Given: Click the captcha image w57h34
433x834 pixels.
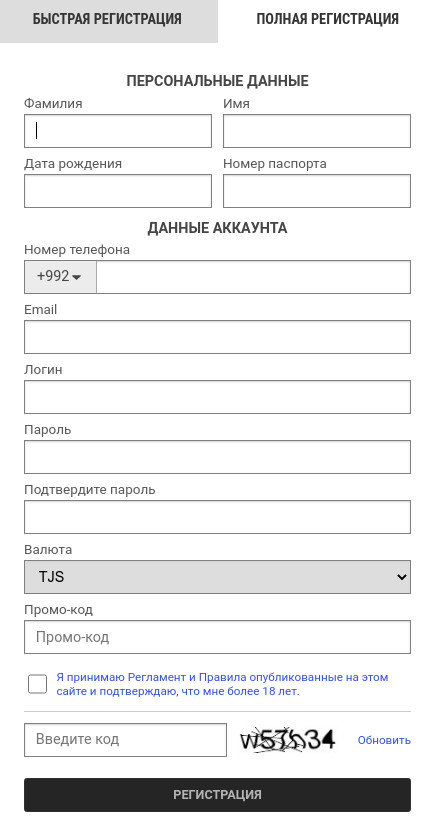Looking at the screenshot, I should click(x=287, y=740).
